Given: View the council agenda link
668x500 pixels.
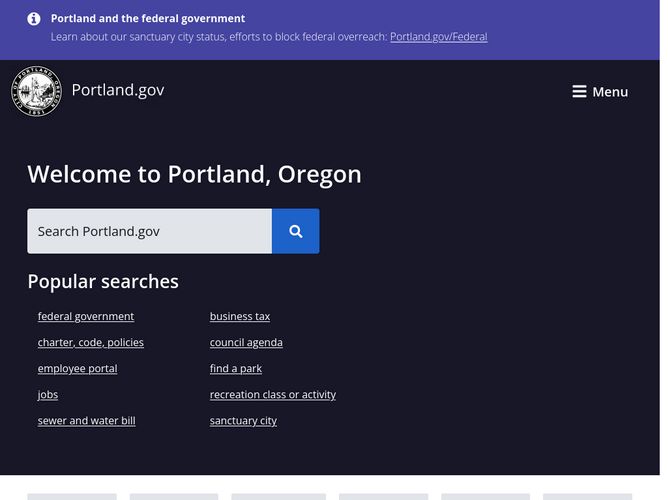Looking at the screenshot, I should [246, 342].
